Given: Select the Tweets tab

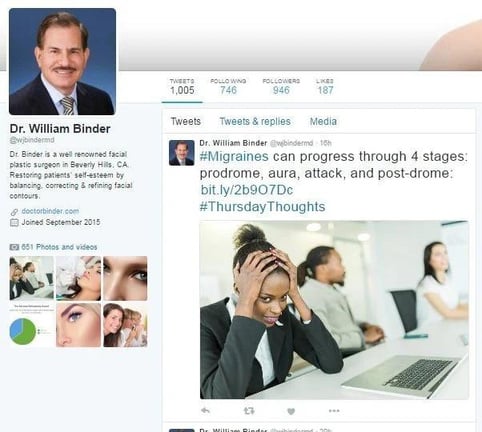Looking at the screenshot, I should click(x=186, y=121).
